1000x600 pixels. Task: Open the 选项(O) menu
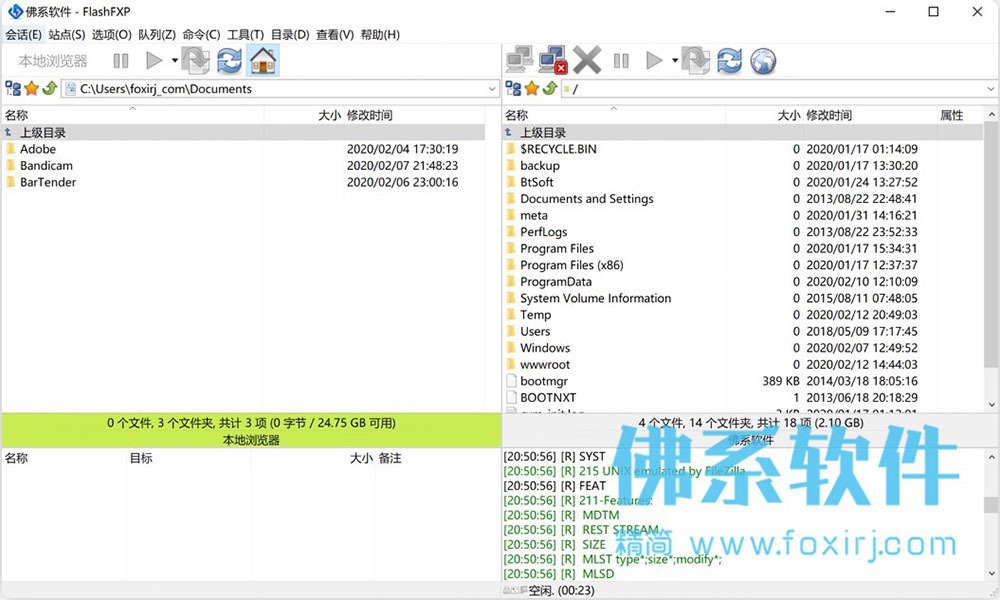click(112, 34)
